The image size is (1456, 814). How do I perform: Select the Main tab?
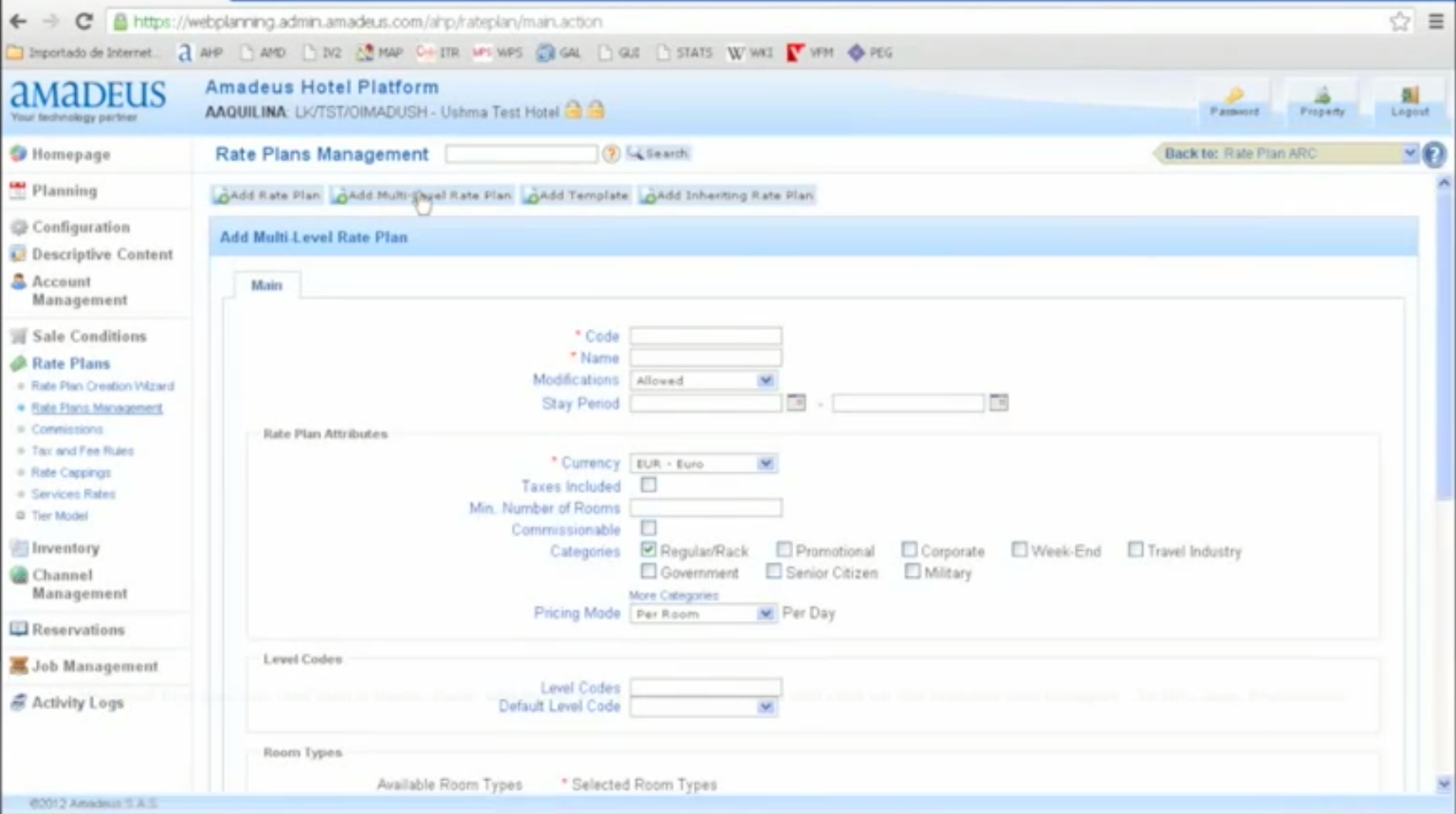[x=266, y=285]
